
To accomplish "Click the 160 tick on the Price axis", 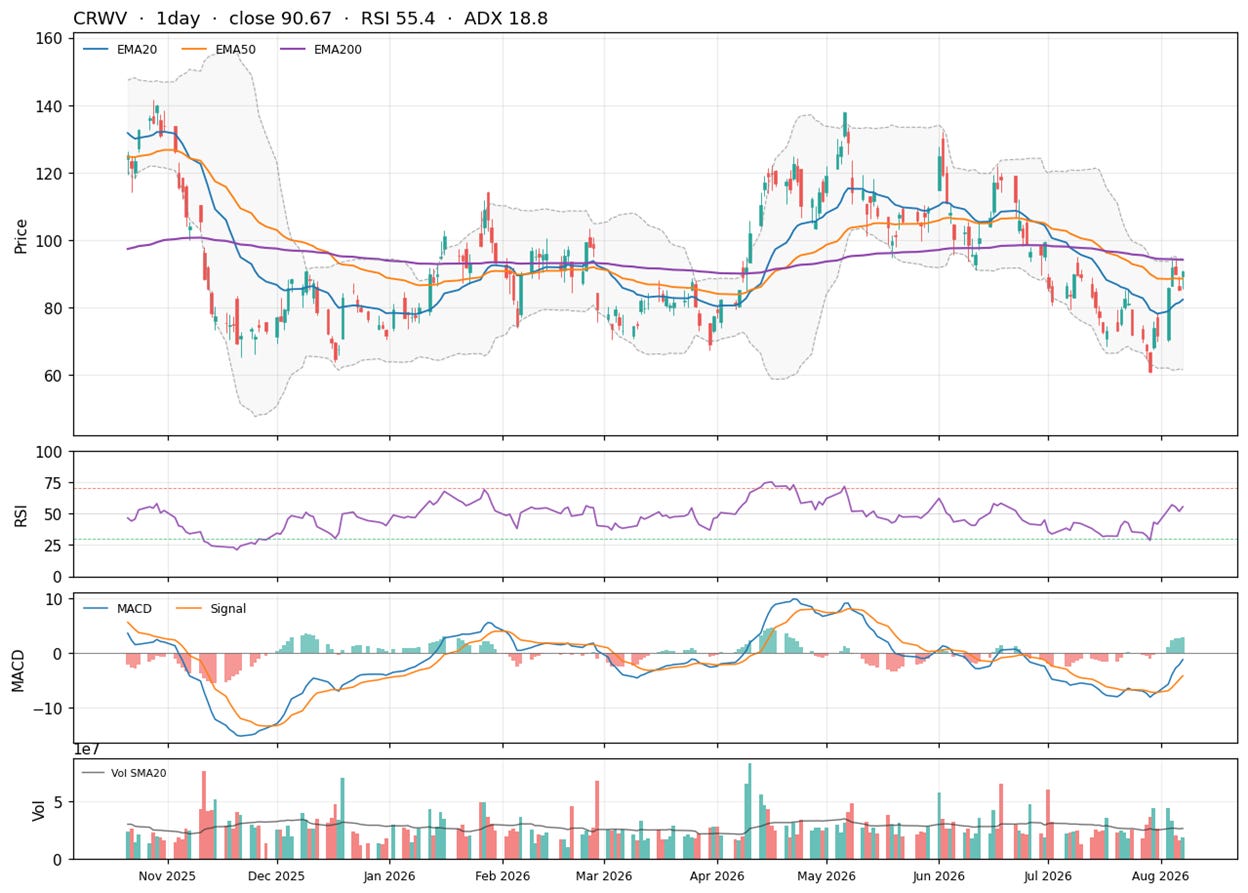I will 51,39.
